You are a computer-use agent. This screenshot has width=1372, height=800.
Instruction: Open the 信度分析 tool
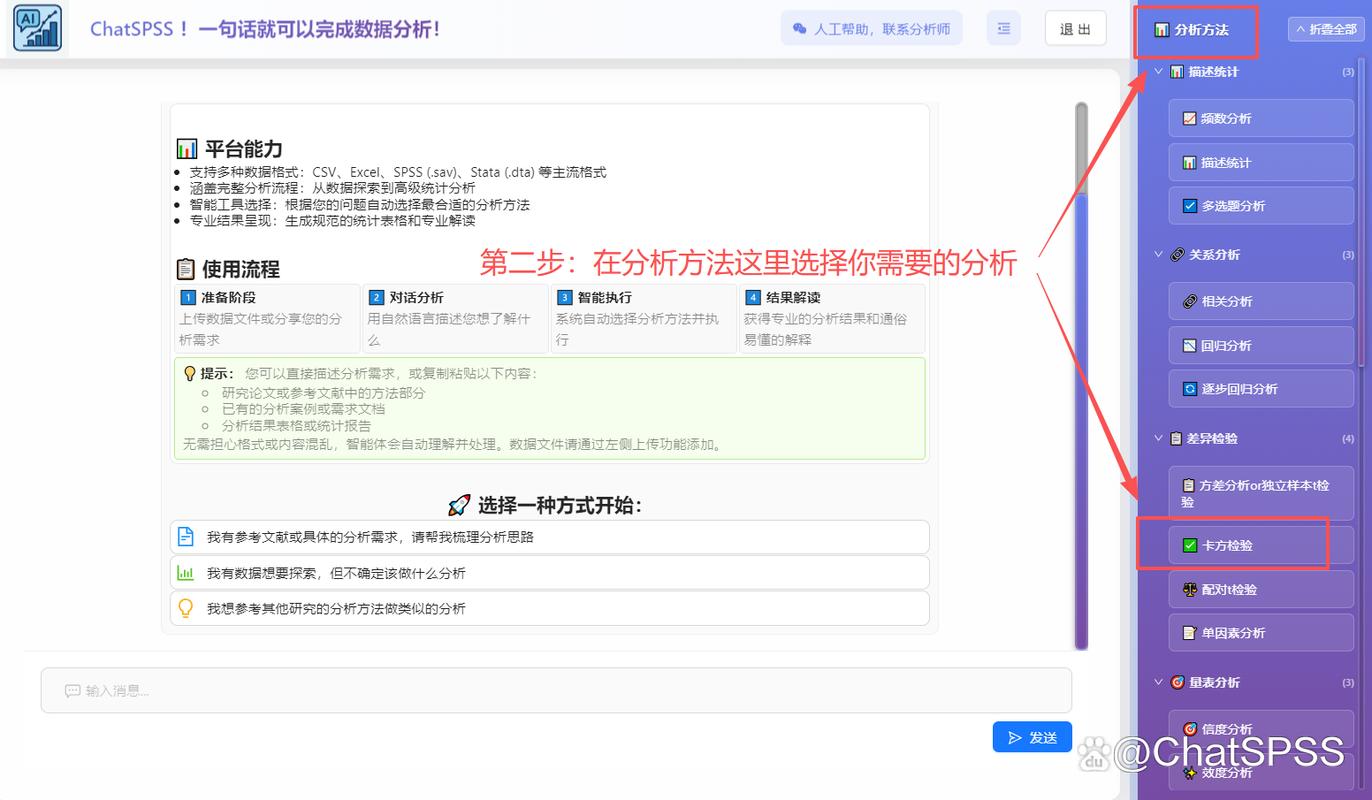(1260, 728)
